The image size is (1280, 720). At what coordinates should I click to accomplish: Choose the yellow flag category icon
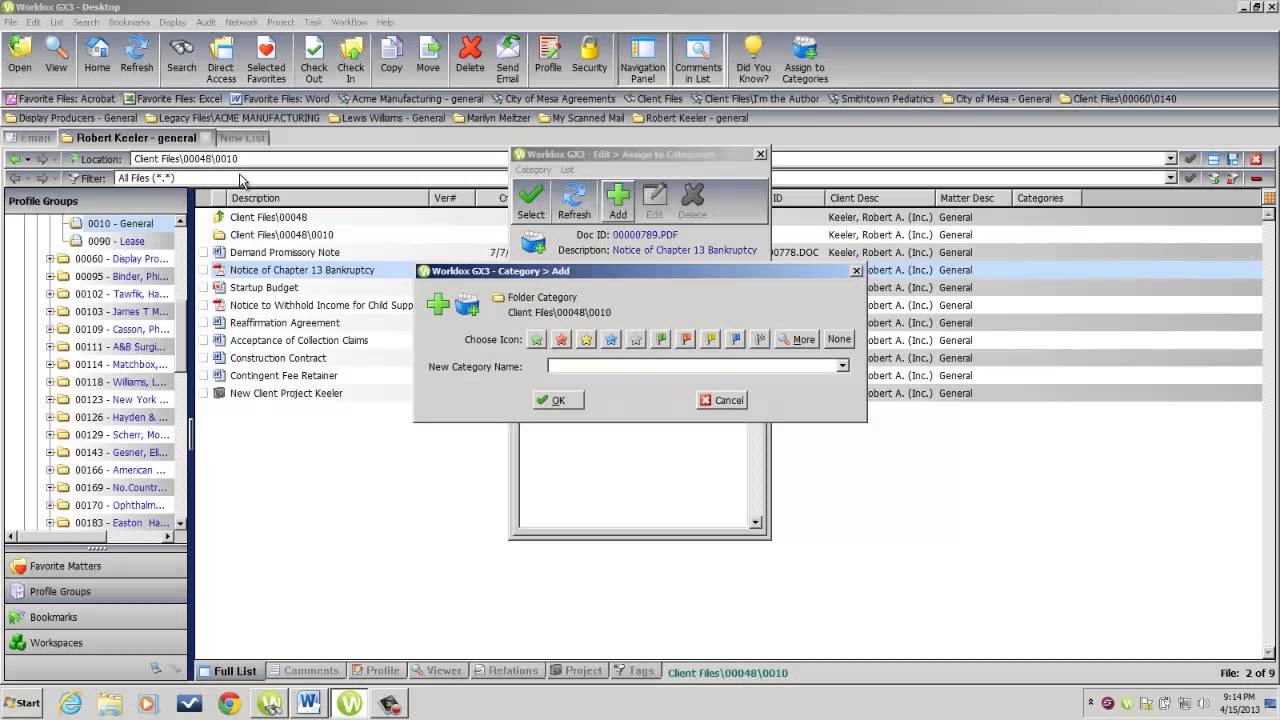click(x=711, y=340)
